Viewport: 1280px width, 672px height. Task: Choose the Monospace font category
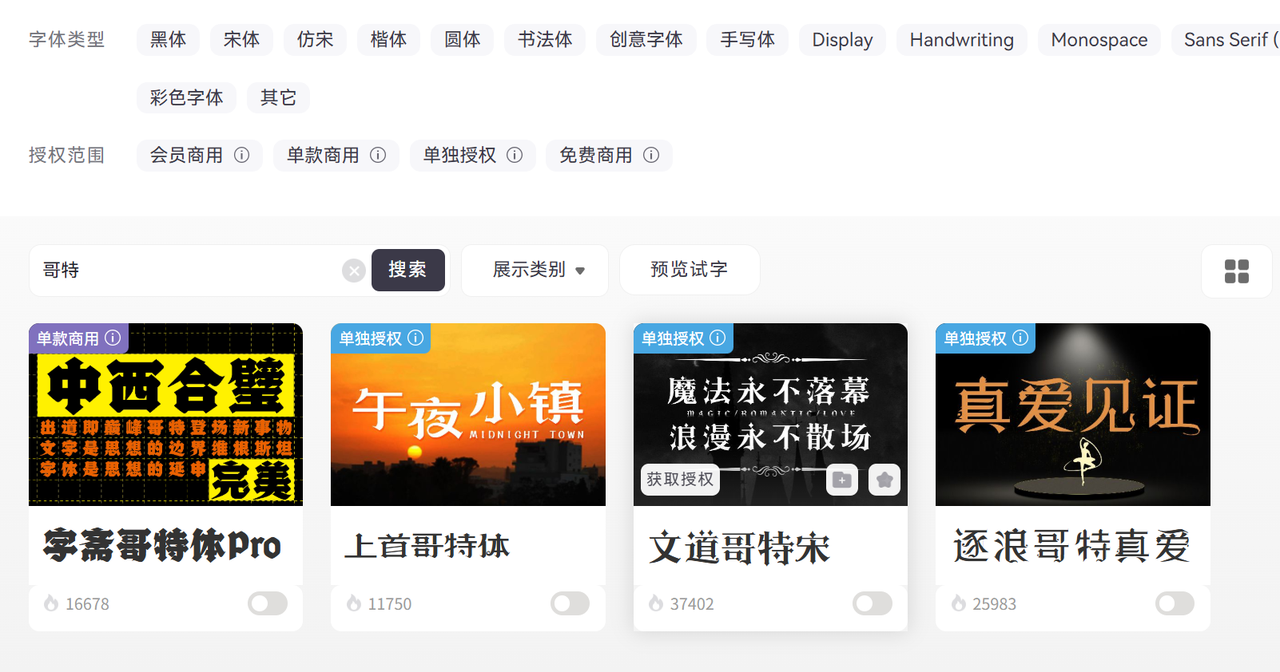pos(1099,40)
